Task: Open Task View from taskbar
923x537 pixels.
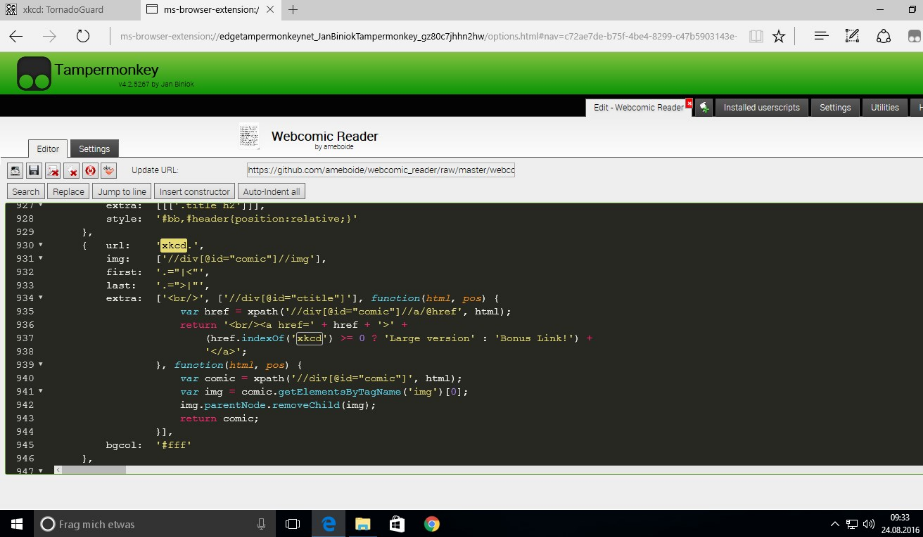Action: coord(293,523)
